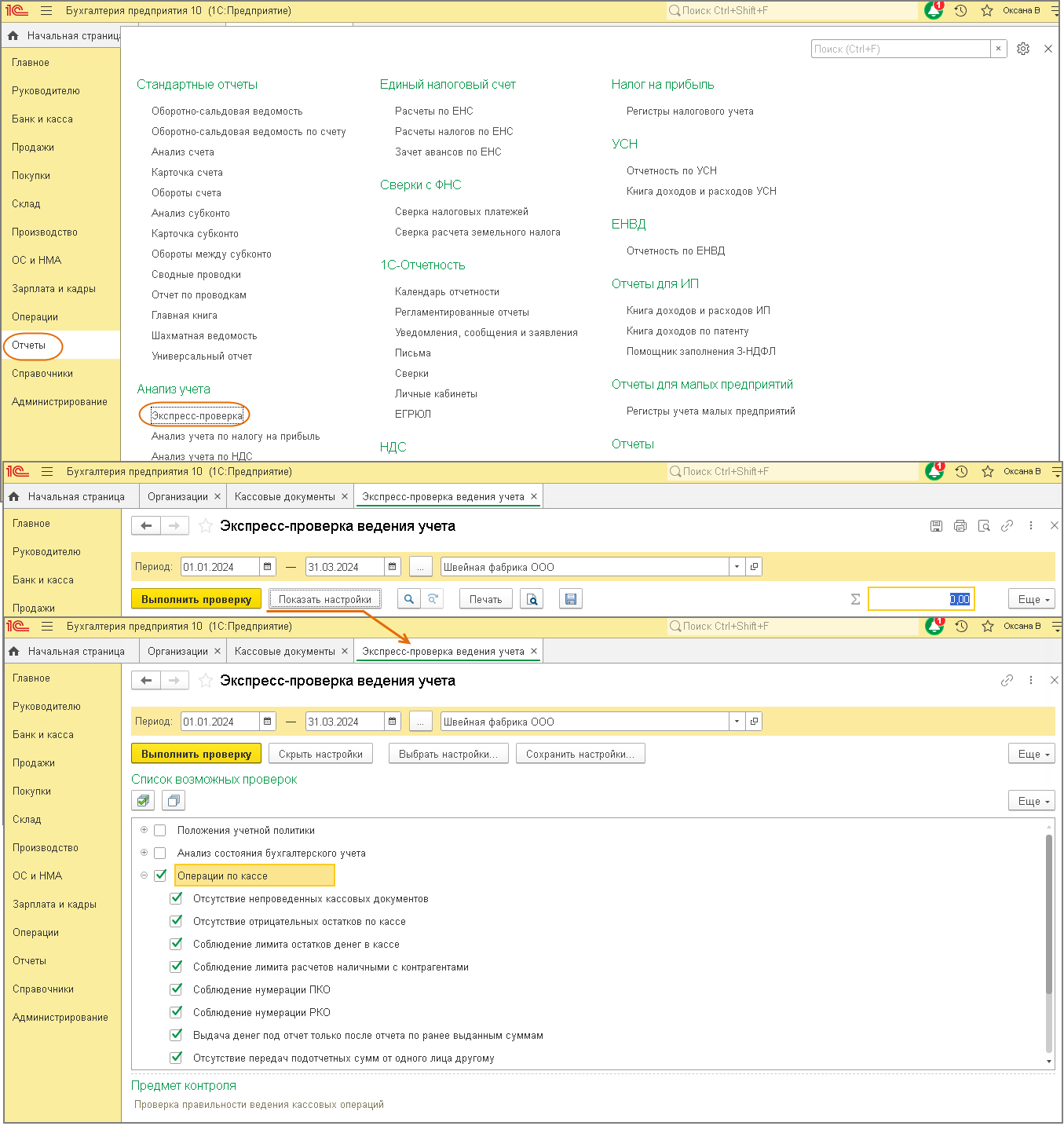
Task: Expand Положения учетной политики tree node
Action: tap(144, 830)
